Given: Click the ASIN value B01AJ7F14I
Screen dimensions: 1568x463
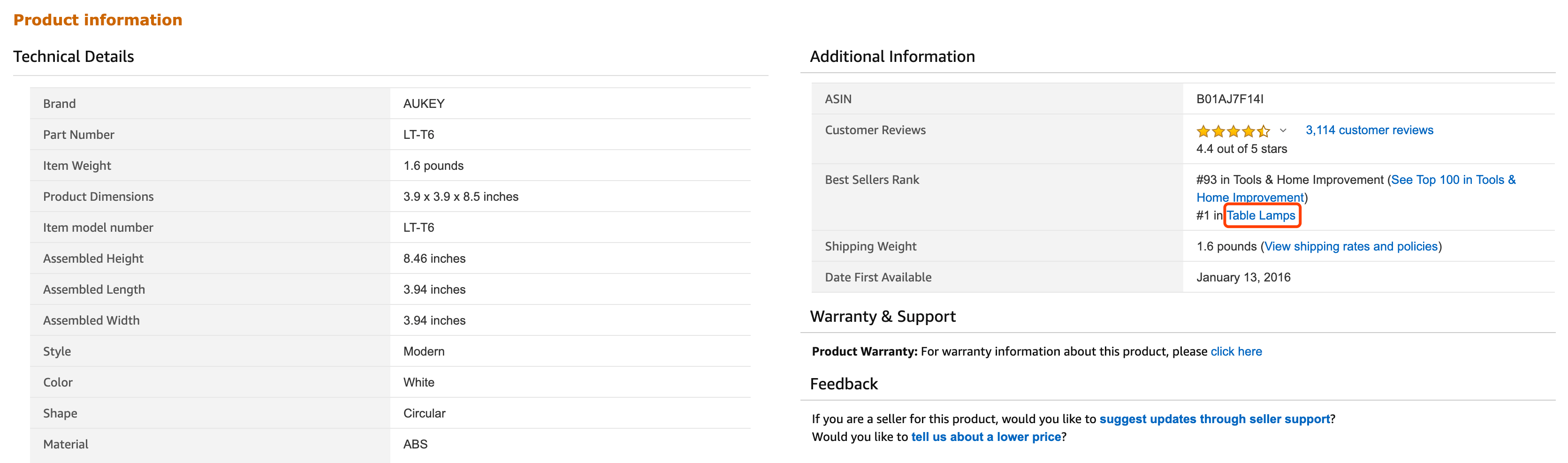Looking at the screenshot, I should [x=1230, y=99].
